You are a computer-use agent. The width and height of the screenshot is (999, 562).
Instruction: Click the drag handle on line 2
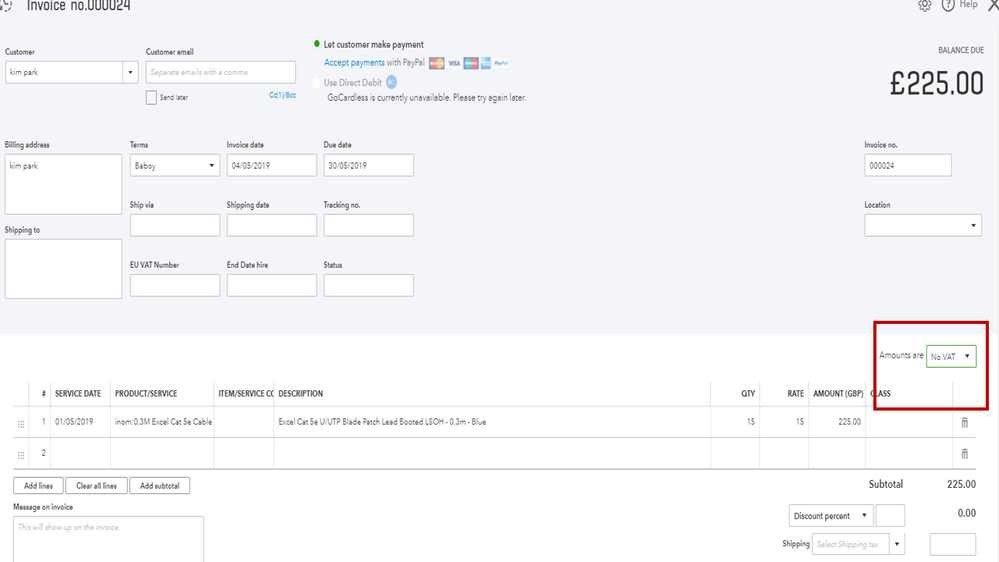pos(21,454)
